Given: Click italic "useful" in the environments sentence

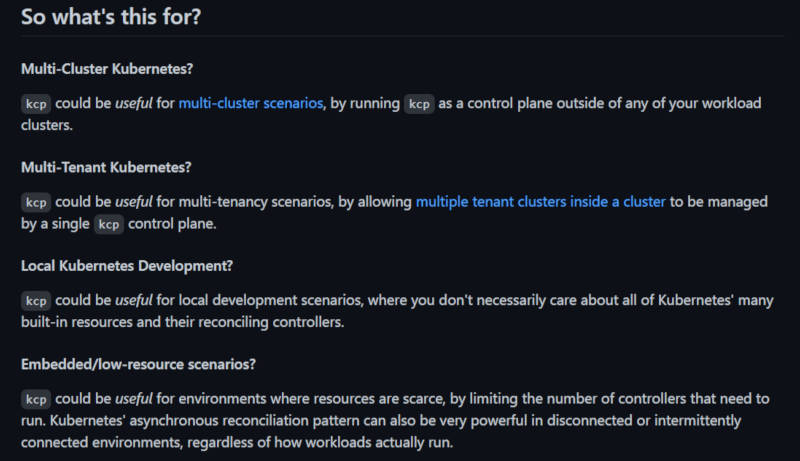Looking at the screenshot, I should 134,399.
